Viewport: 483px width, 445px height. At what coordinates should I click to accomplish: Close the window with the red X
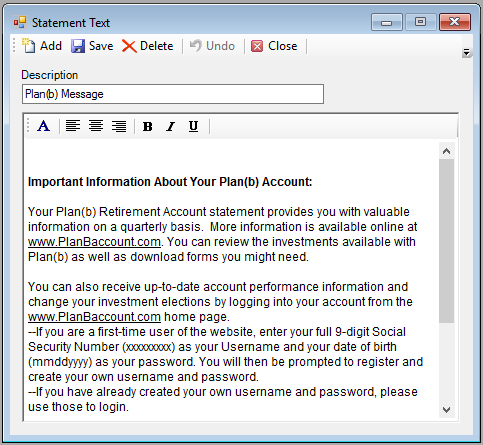pos(455,22)
